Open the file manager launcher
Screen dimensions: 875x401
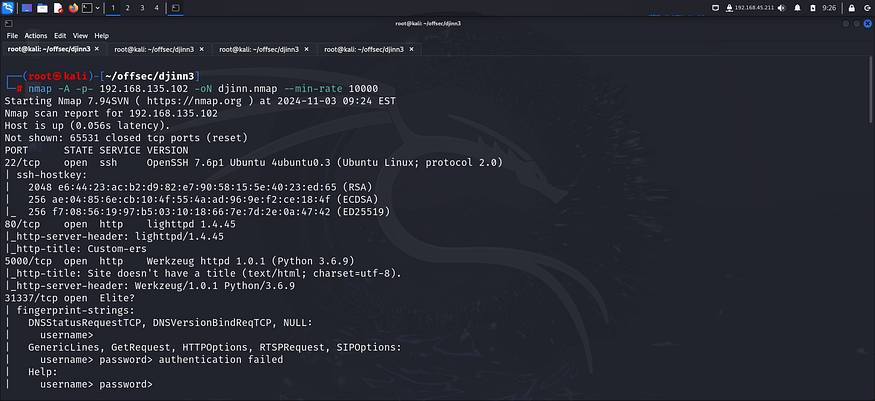42,8
